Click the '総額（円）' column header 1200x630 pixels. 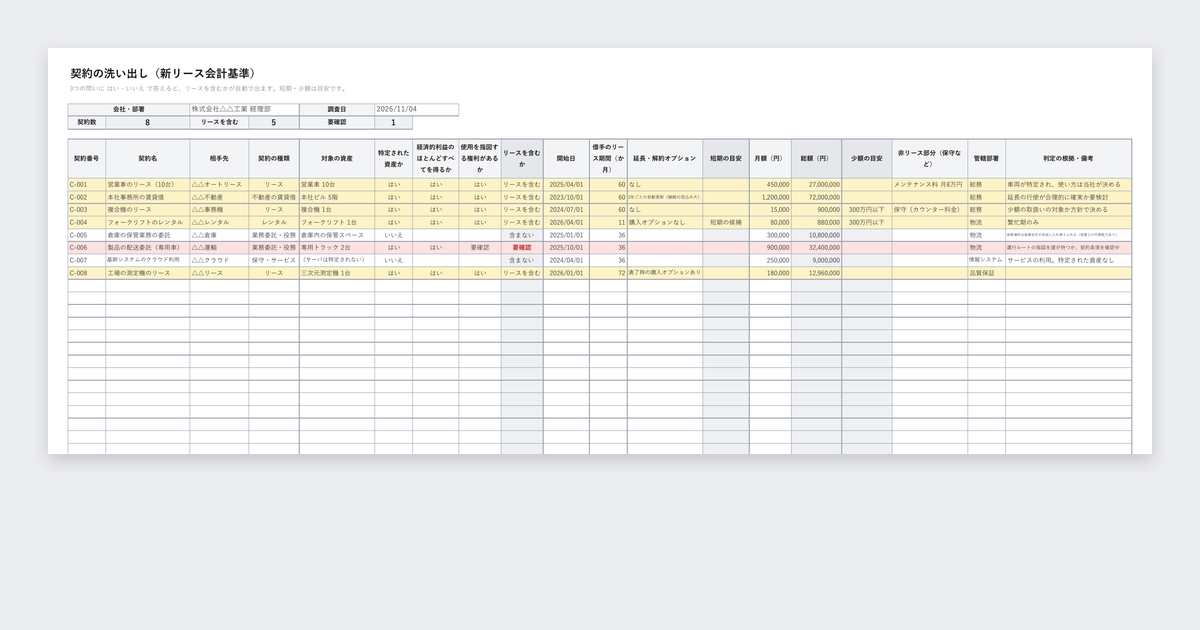816,158
